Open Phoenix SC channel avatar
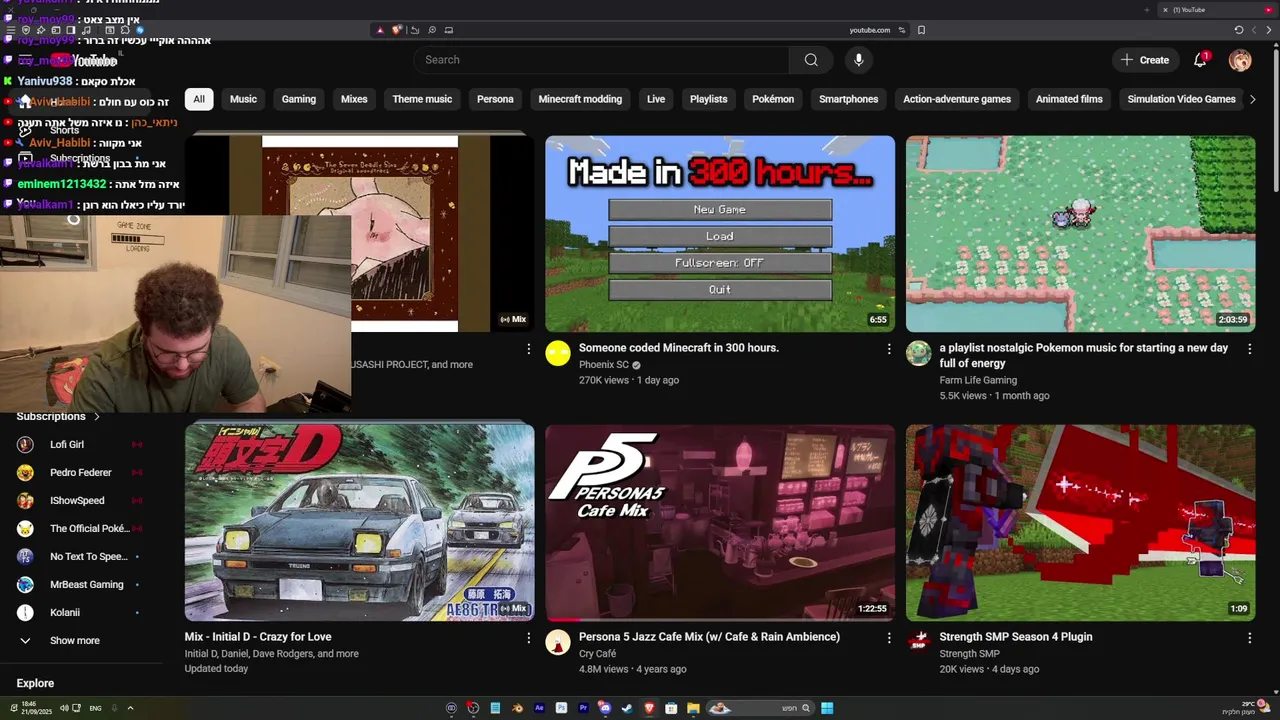The image size is (1280, 720). click(x=558, y=353)
